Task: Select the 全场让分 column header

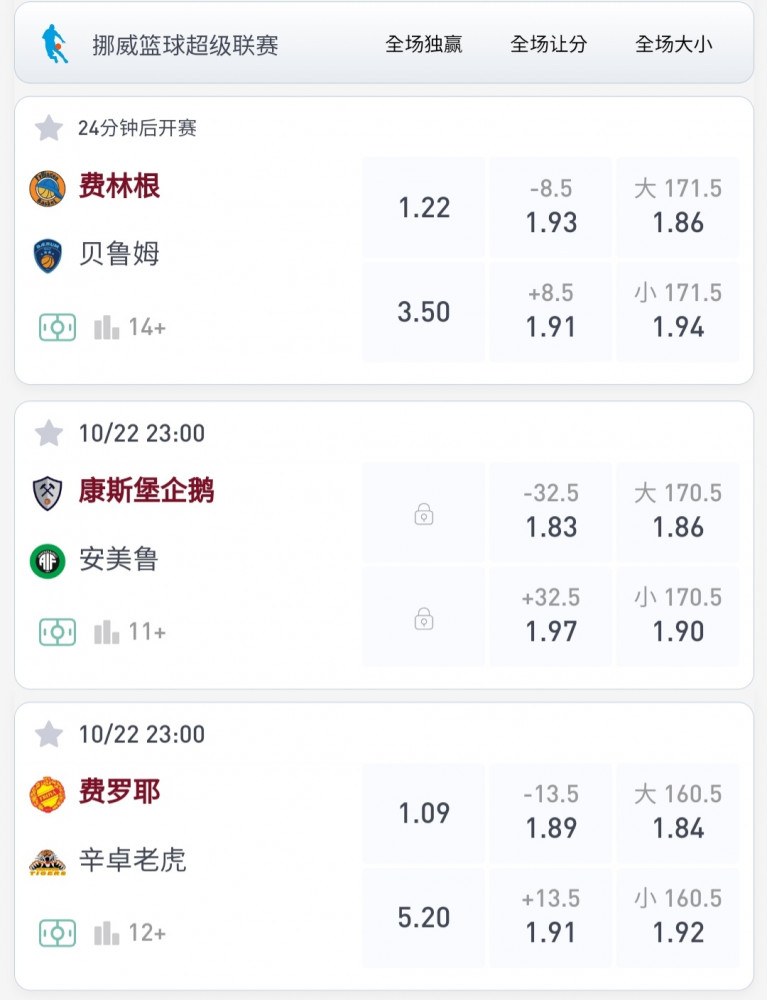Action: click(x=549, y=44)
